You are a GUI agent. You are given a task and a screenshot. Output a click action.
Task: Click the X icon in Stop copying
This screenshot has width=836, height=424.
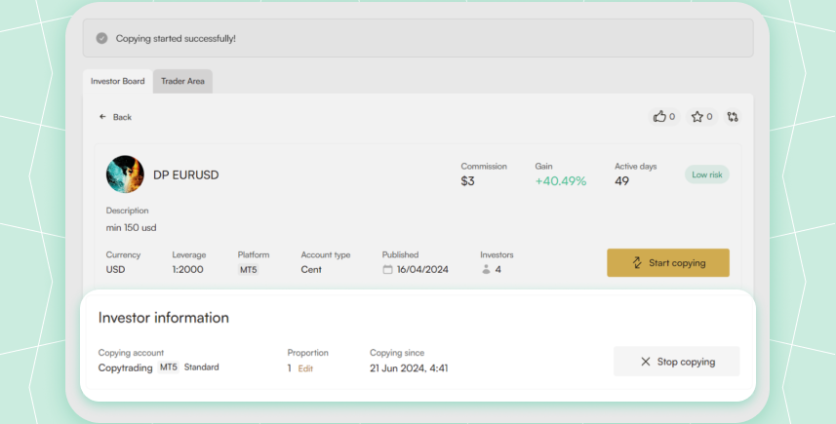pos(645,362)
